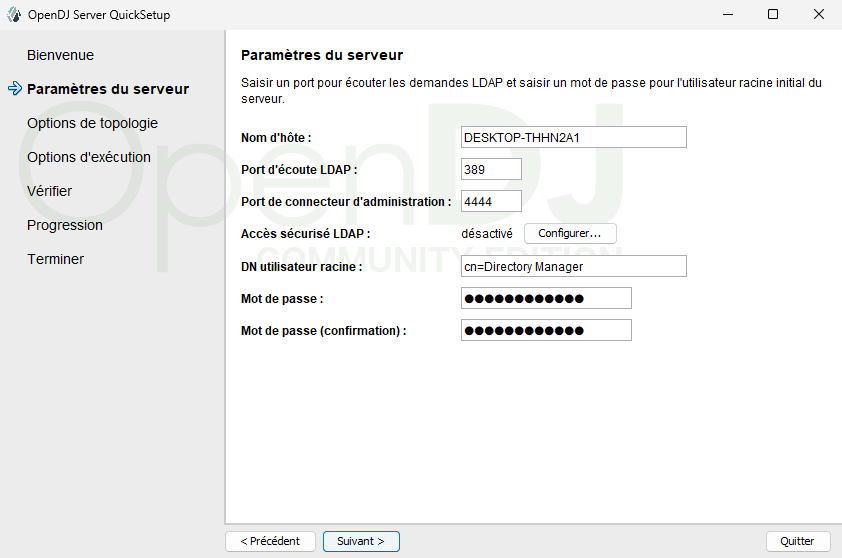Click the current step arrow icon in sidebar
842x558 pixels.
(14, 89)
